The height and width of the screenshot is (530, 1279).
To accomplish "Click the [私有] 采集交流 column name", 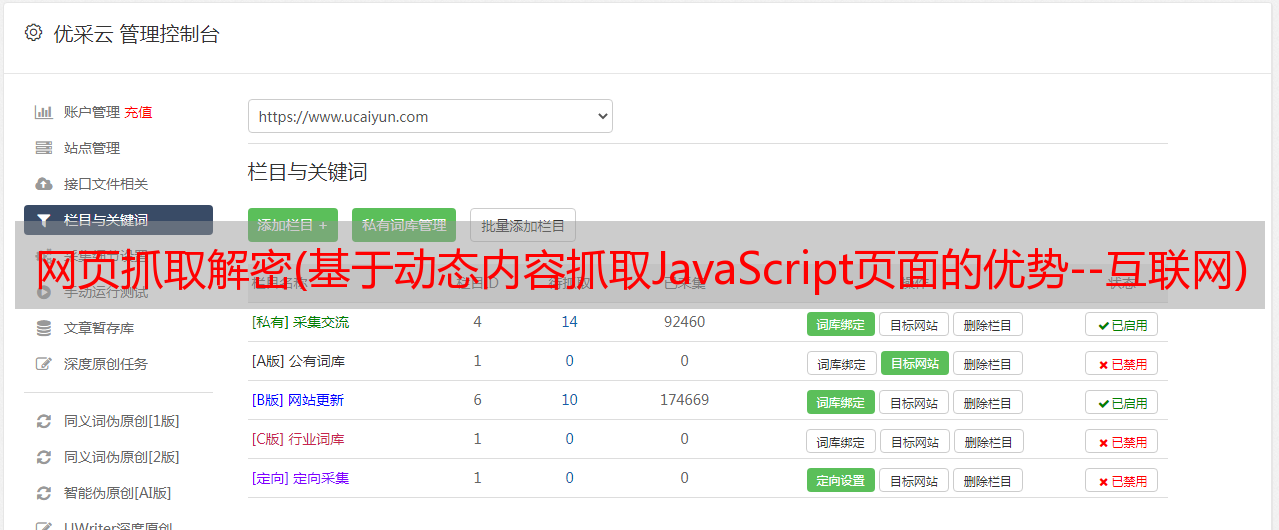I will point(300,322).
